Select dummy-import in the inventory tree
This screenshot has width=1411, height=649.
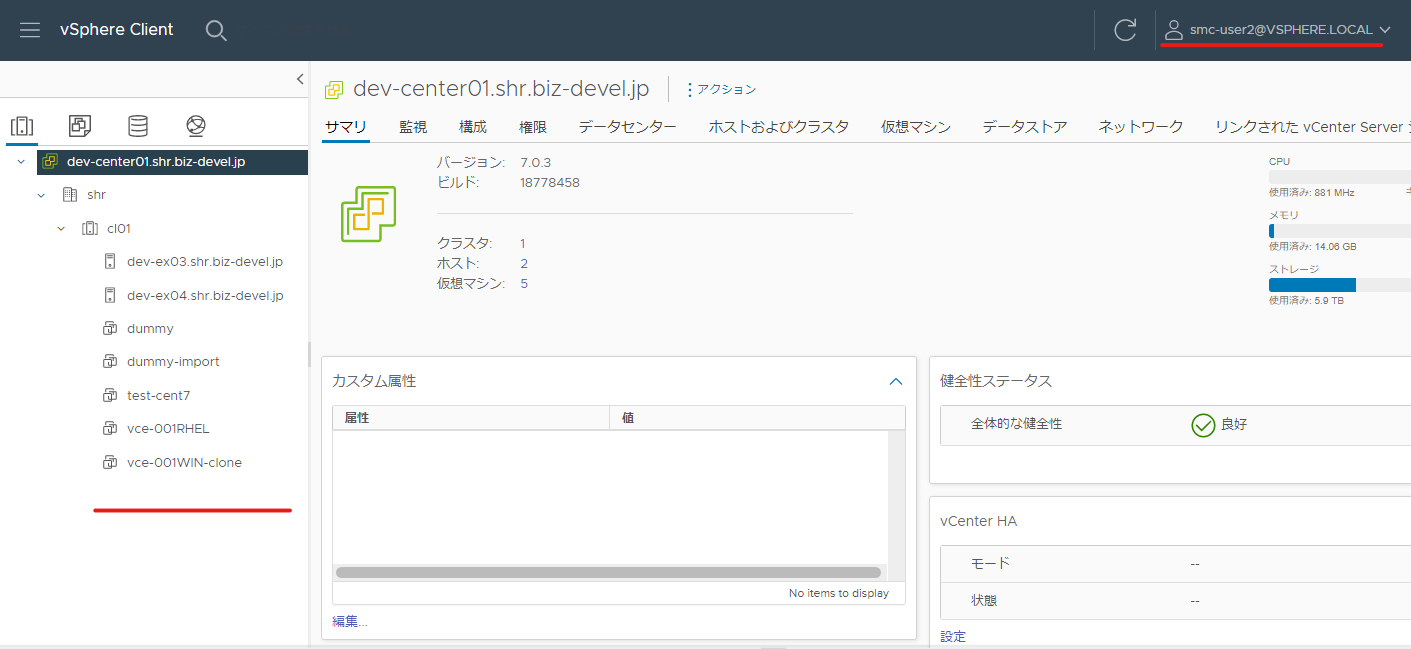[173, 362]
